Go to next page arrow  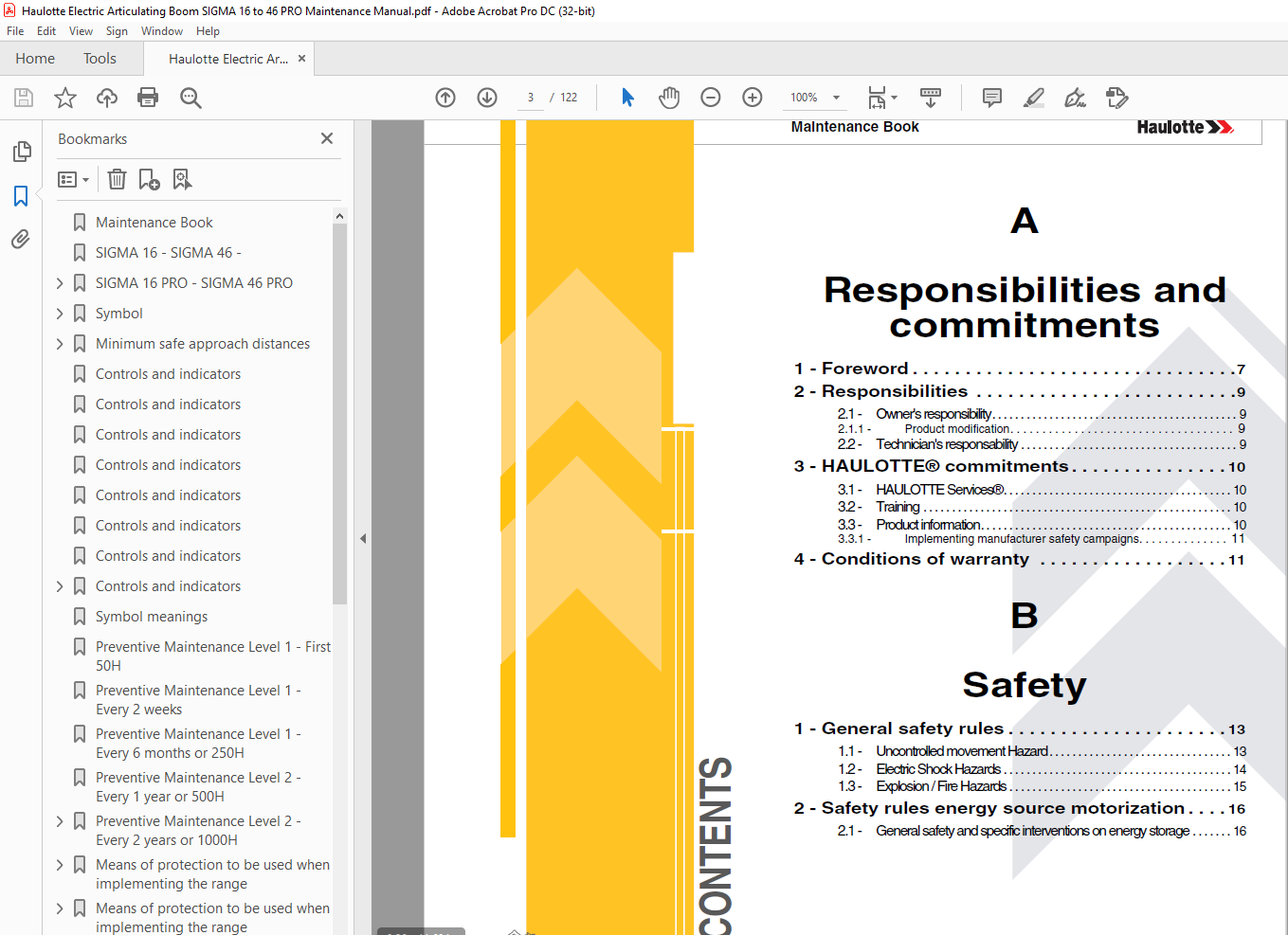(487, 98)
